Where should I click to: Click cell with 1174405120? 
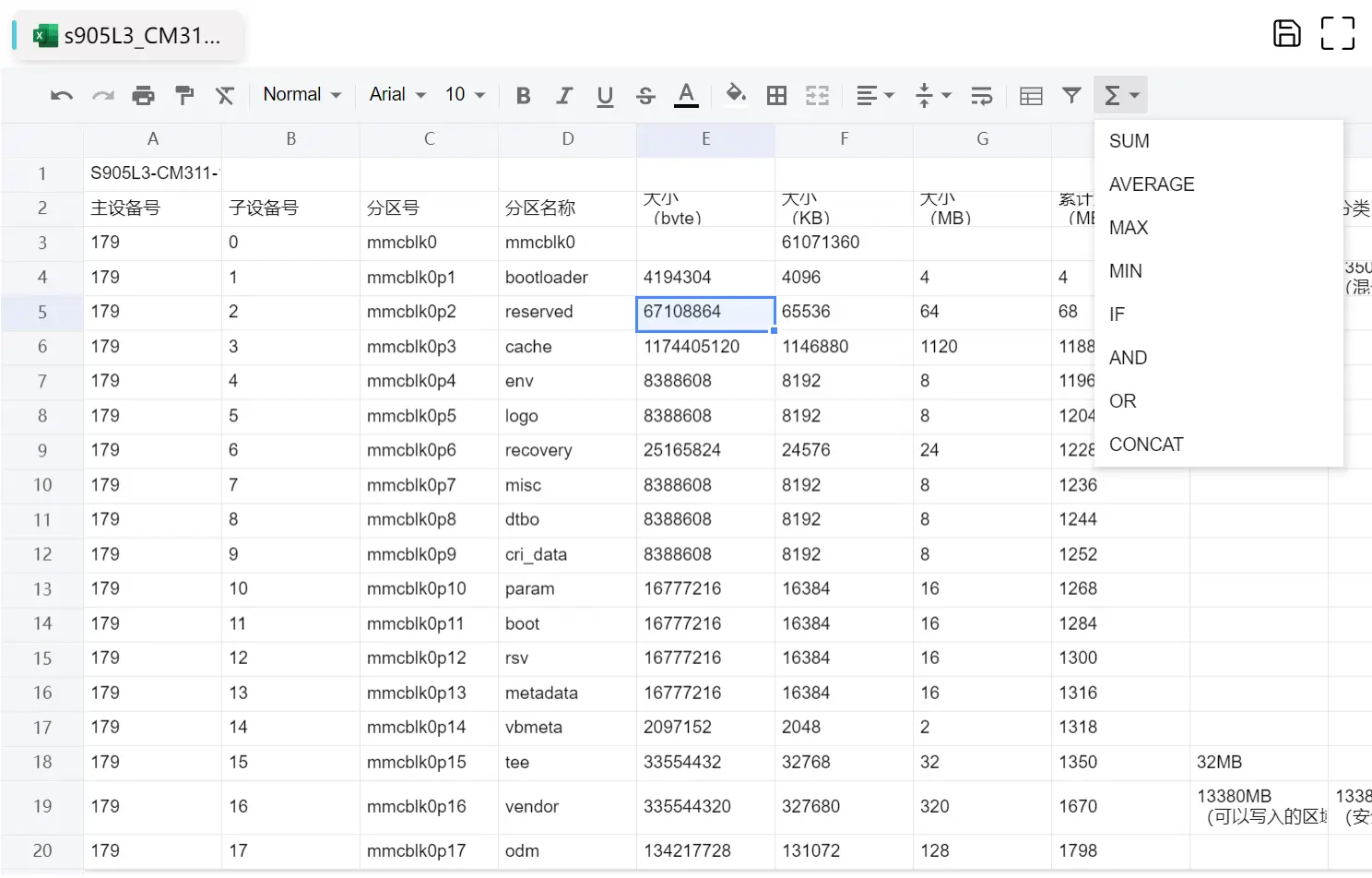(706, 347)
